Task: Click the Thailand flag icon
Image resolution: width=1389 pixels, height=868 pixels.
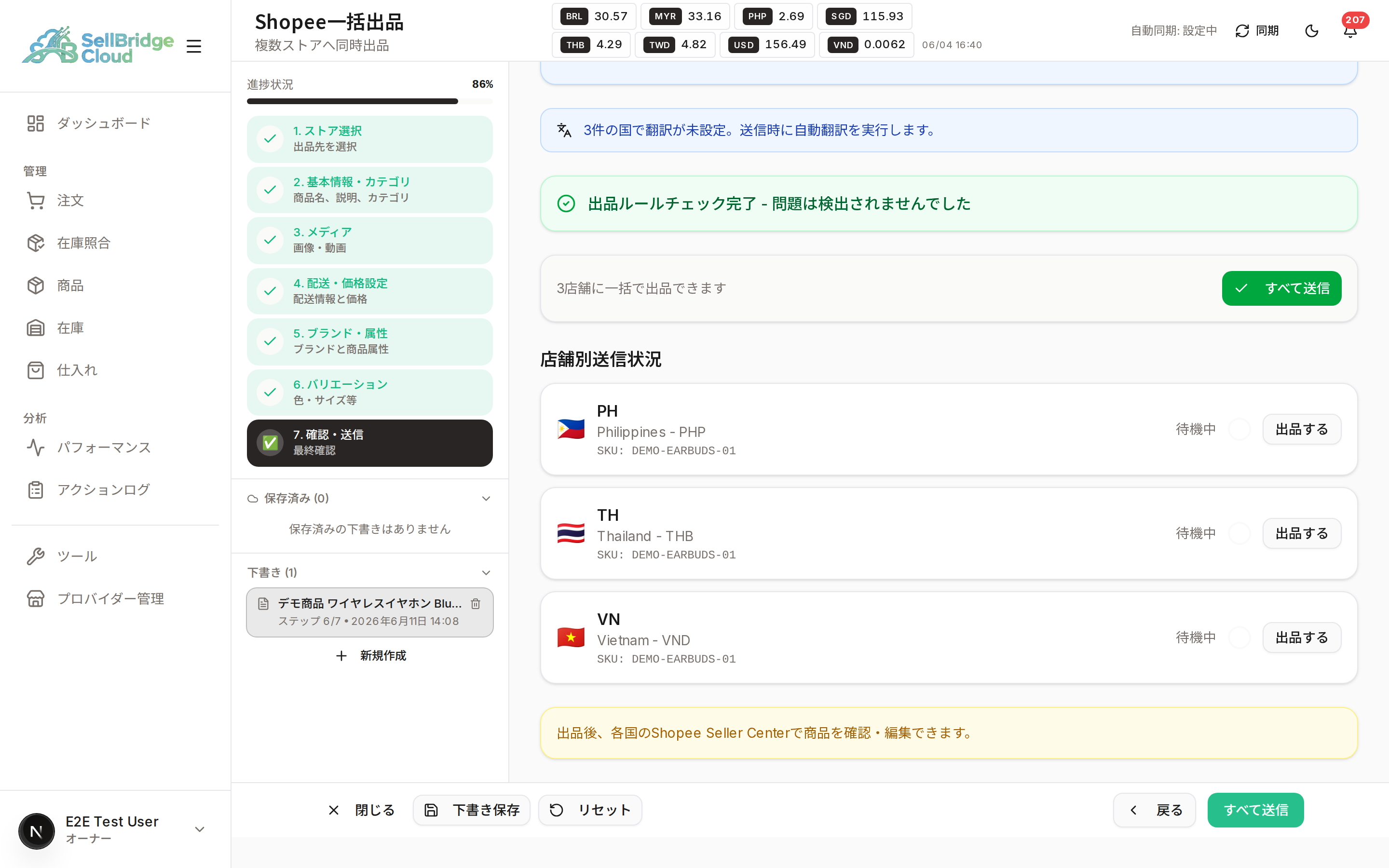Action: click(571, 533)
